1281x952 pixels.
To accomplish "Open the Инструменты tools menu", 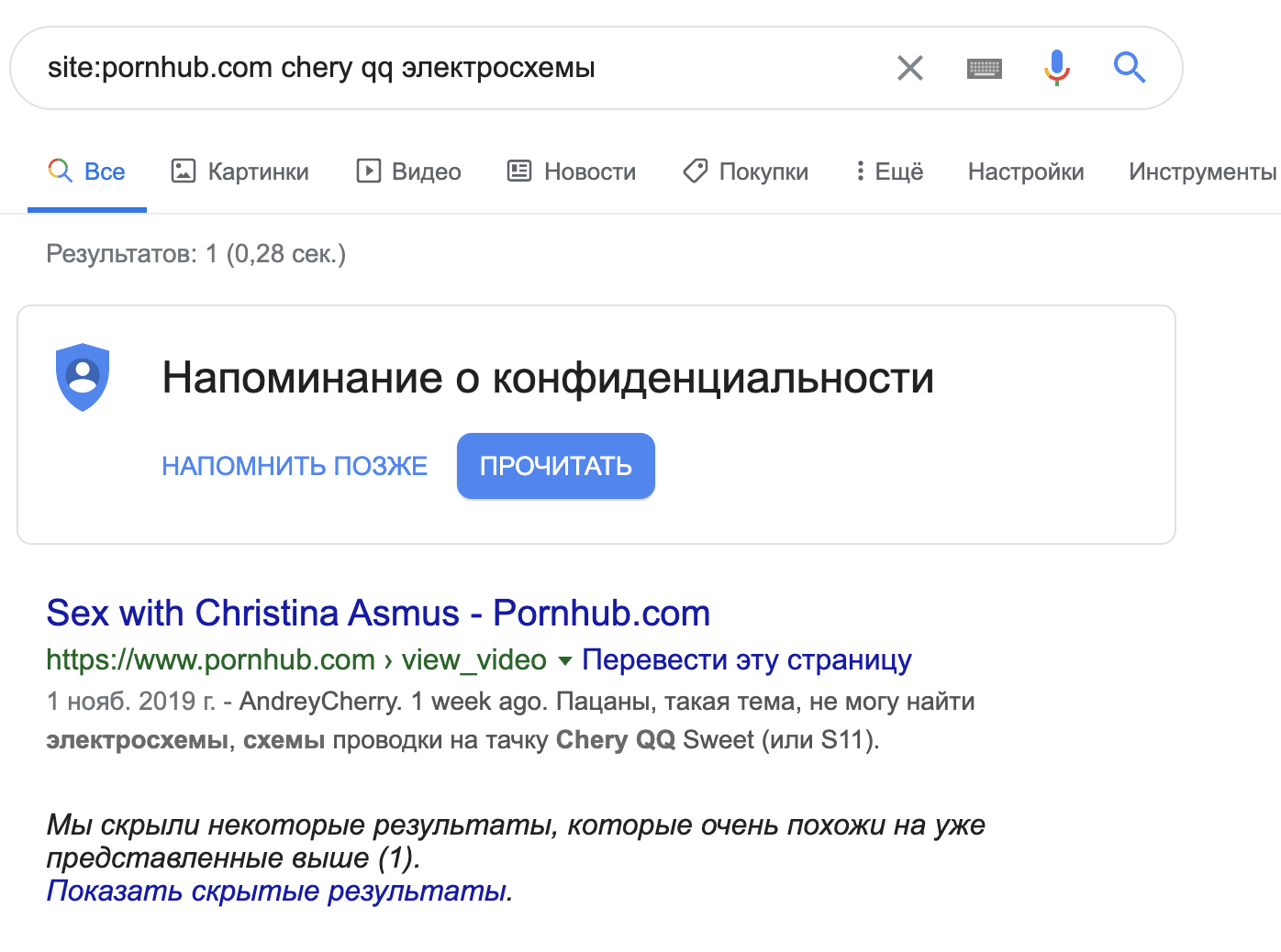I will pyautogui.click(x=1202, y=172).
